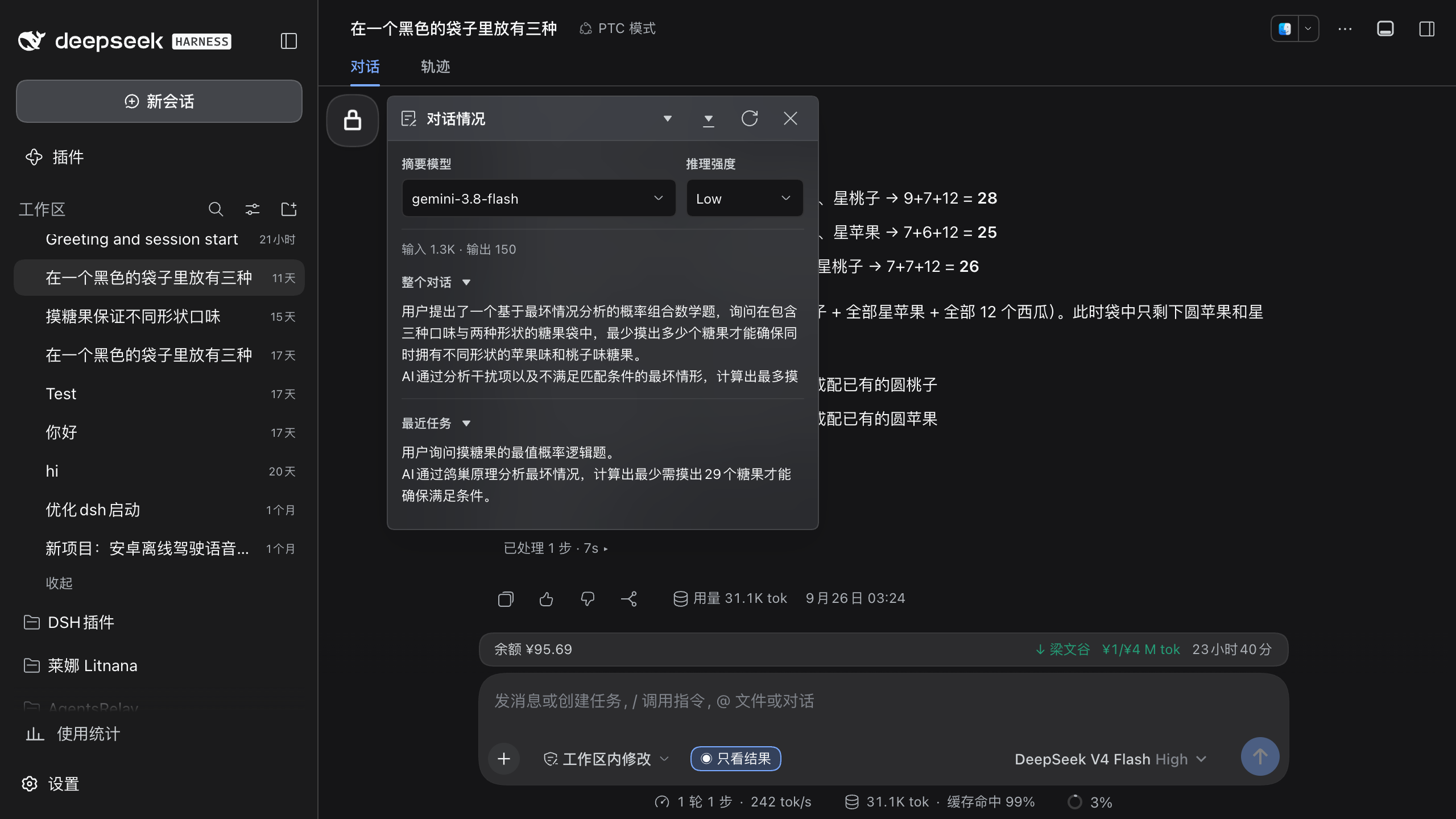
Task: Give thumbs up to the reply
Action: click(547, 599)
